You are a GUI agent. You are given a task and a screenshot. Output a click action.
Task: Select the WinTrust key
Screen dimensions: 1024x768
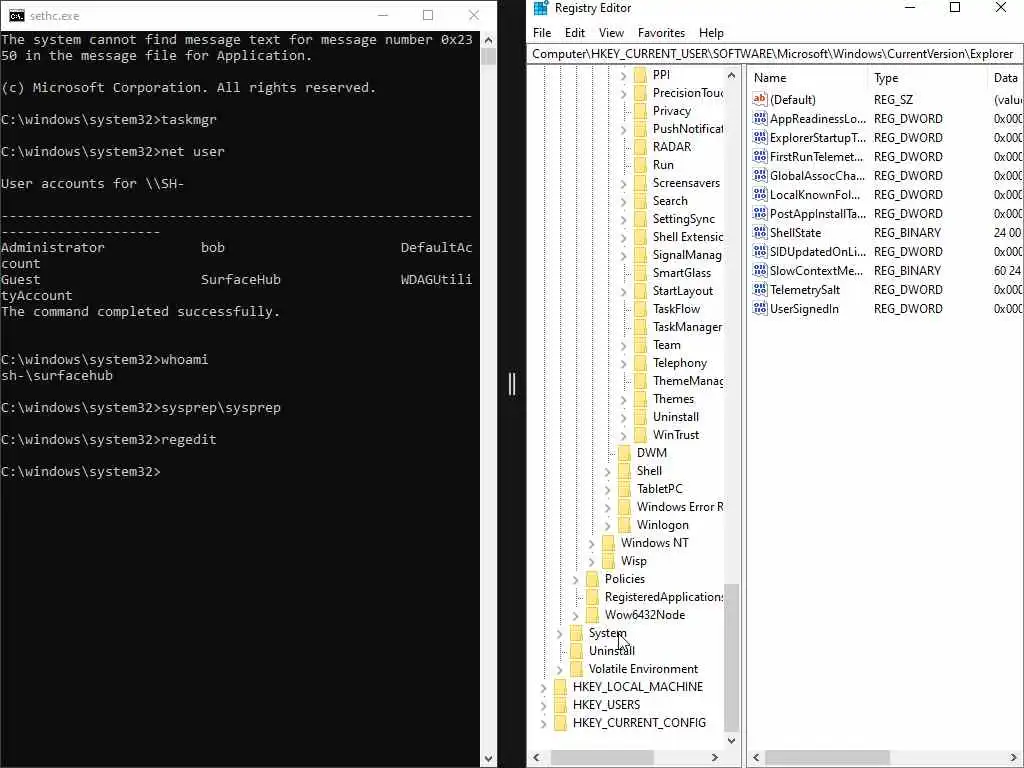[x=675, y=435]
